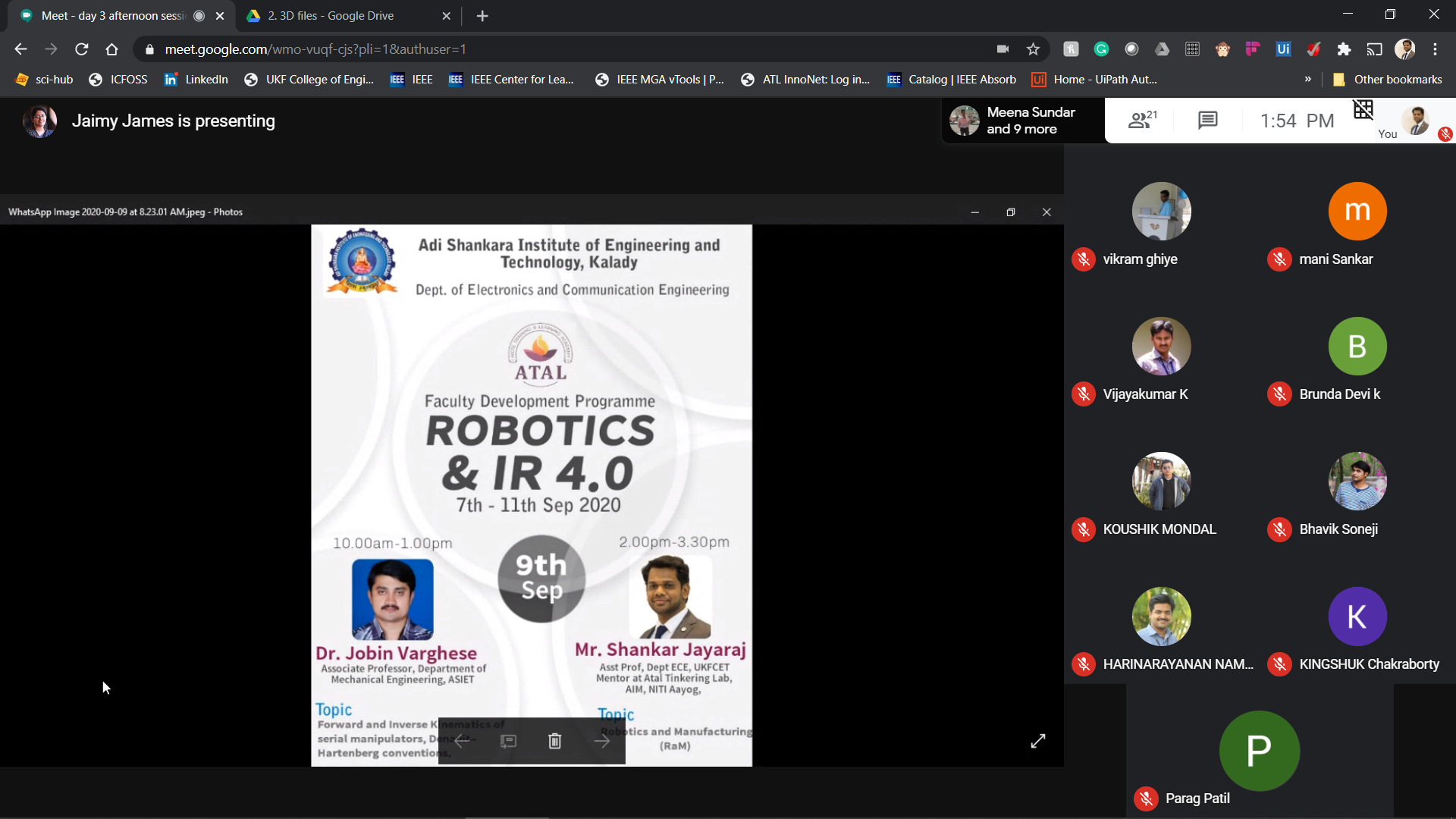Open Catalog | IEEE Absorb bookmark

pyautogui.click(x=952, y=80)
